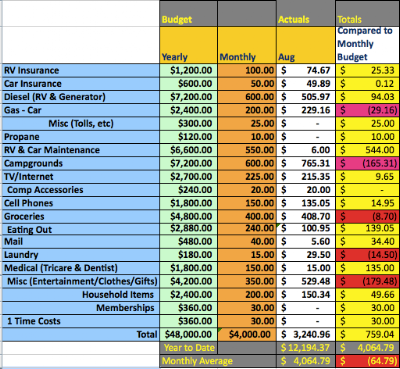
Task: Select yearly budget cell $1,200.00
Action: click(189, 70)
